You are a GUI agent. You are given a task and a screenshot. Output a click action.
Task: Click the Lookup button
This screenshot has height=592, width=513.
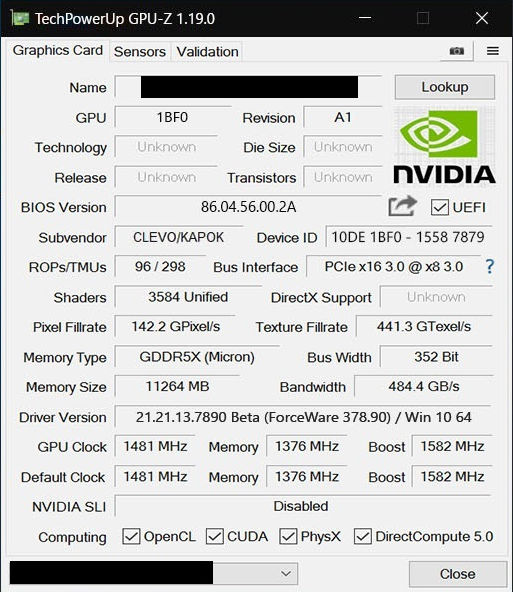(x=445, y=87)
